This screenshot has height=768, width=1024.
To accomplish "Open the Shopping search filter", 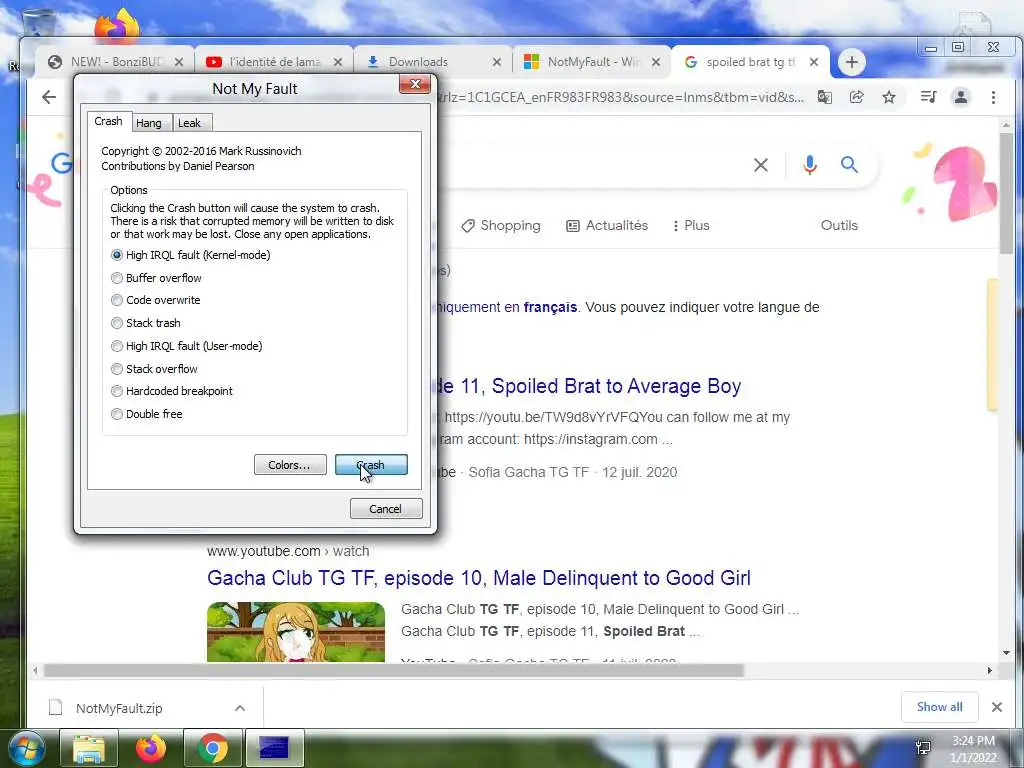I will [501, 225].
